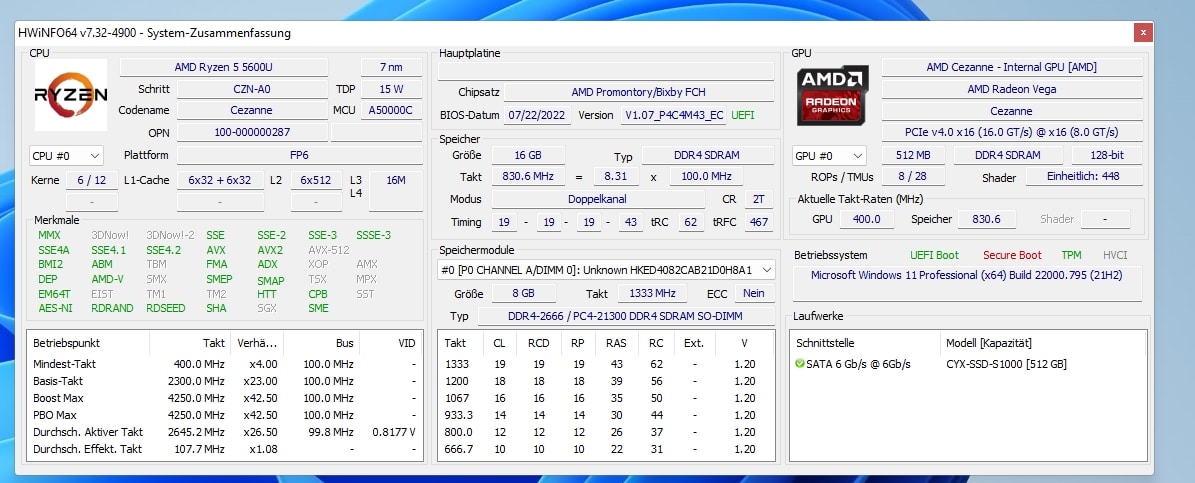The height and width of the screenshot is (483, 1195).
Task: Click the green SATA drive status icon
Action: 800,364
